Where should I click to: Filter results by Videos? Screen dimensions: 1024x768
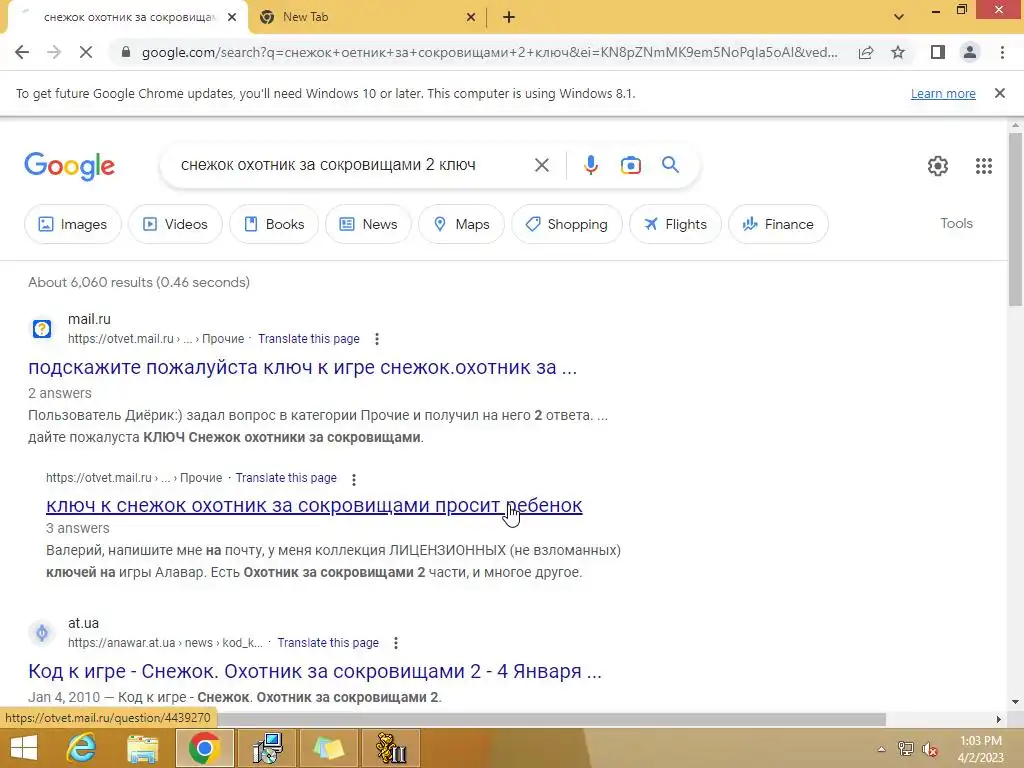[175, 224]
